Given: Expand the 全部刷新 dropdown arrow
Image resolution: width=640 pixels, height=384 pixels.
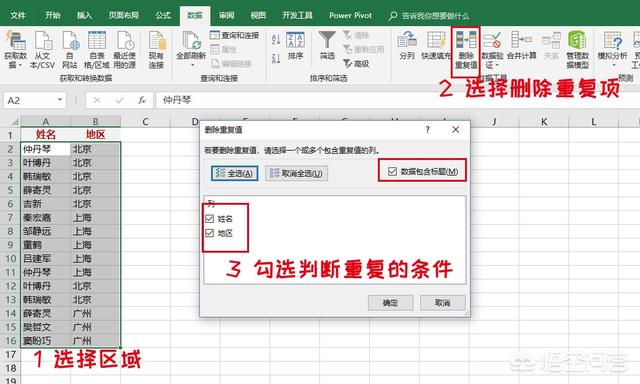Looking at the screenshot, I should [193, 65].
